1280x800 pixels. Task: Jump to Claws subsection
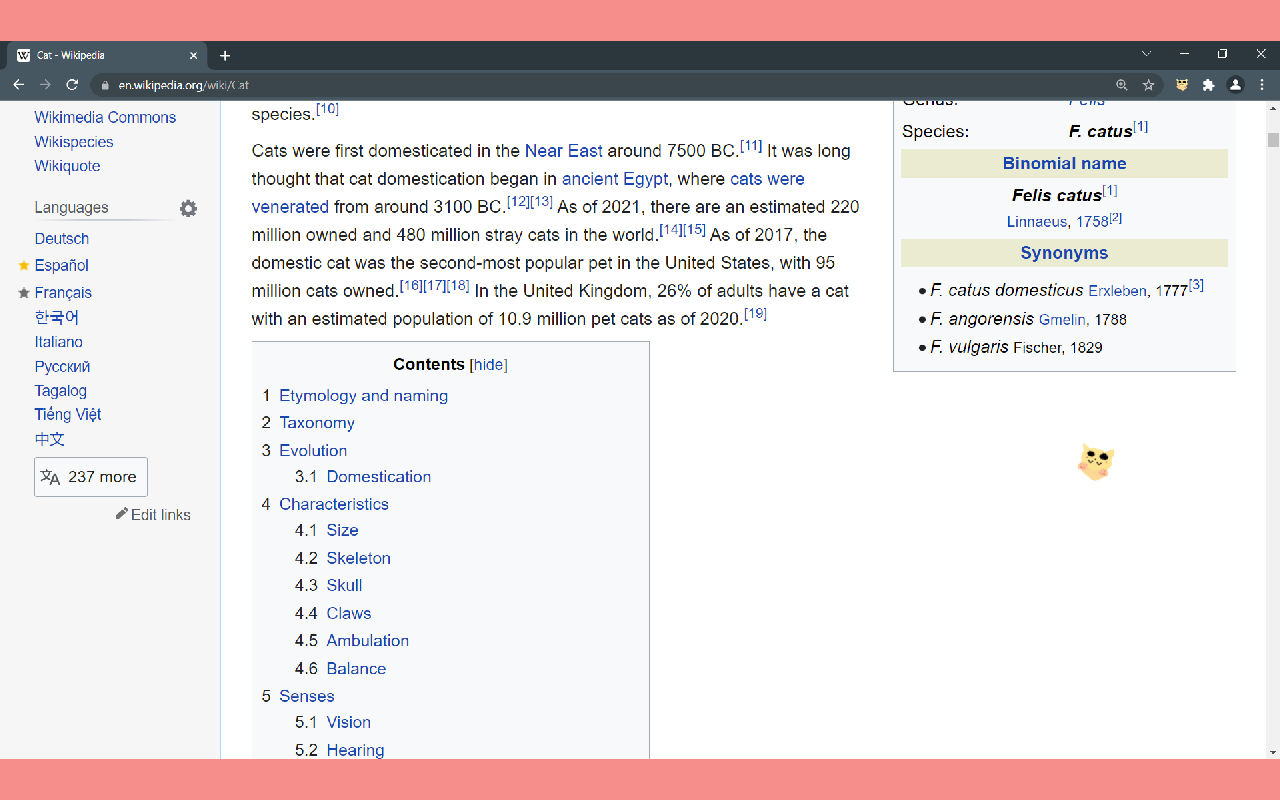tap(349, 614)
